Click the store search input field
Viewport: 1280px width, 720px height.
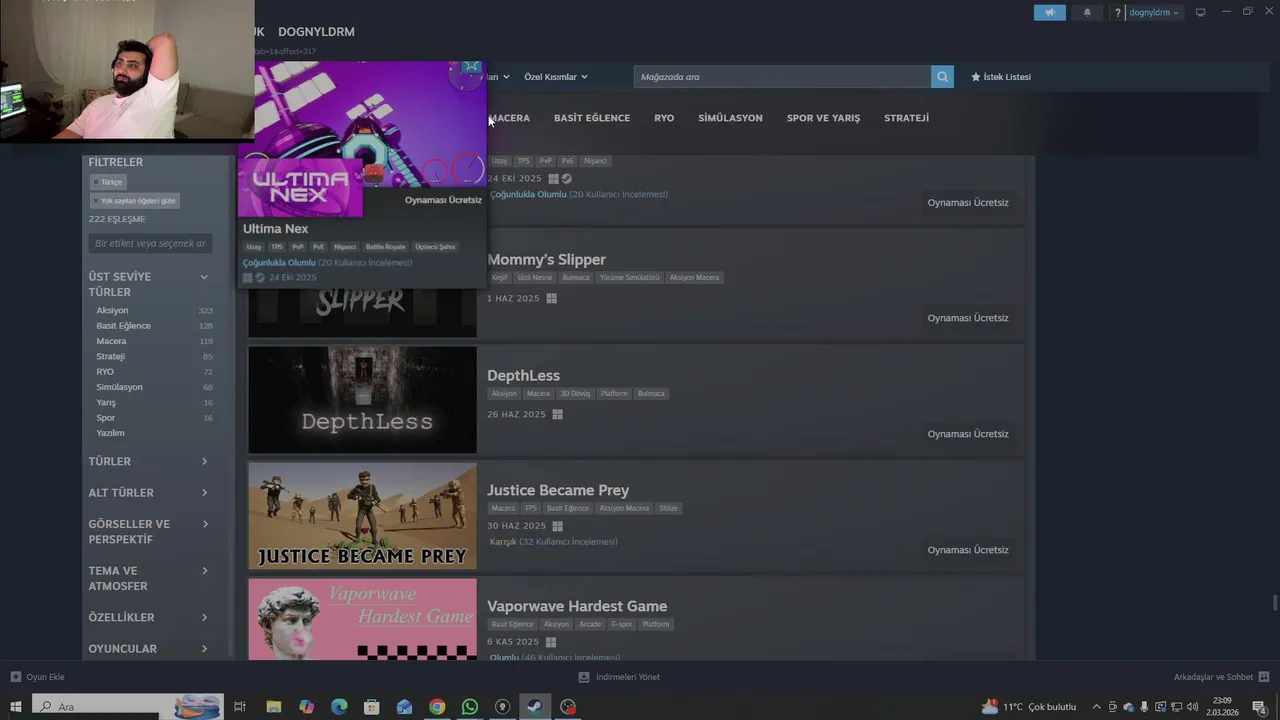pyautogui.click(x=782, y=77)
